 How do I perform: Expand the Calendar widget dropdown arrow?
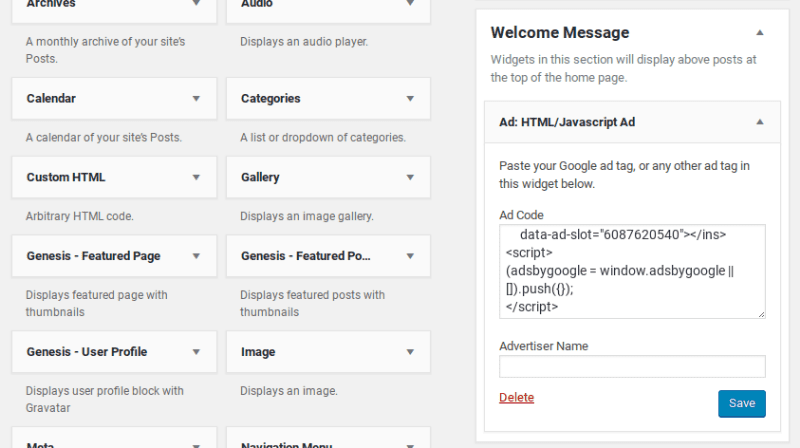pyautogui.click(x=196, y=98)
